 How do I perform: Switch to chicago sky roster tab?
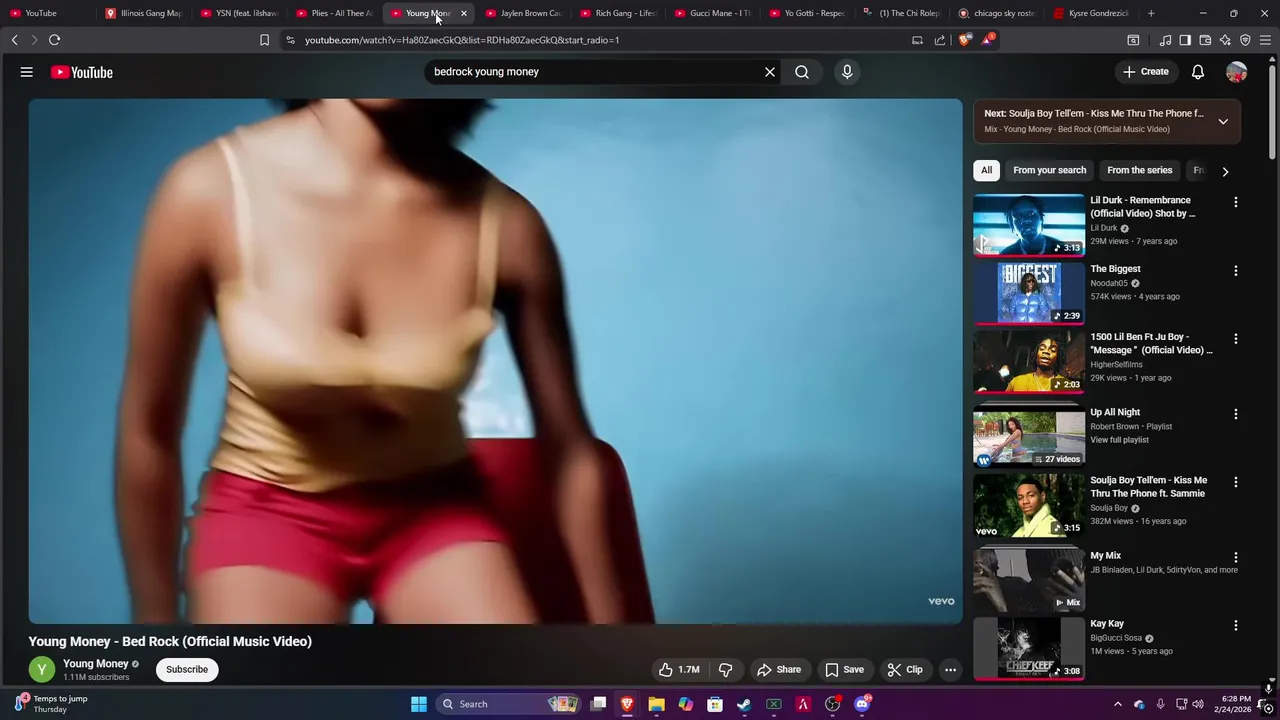(x=997, y=13)
